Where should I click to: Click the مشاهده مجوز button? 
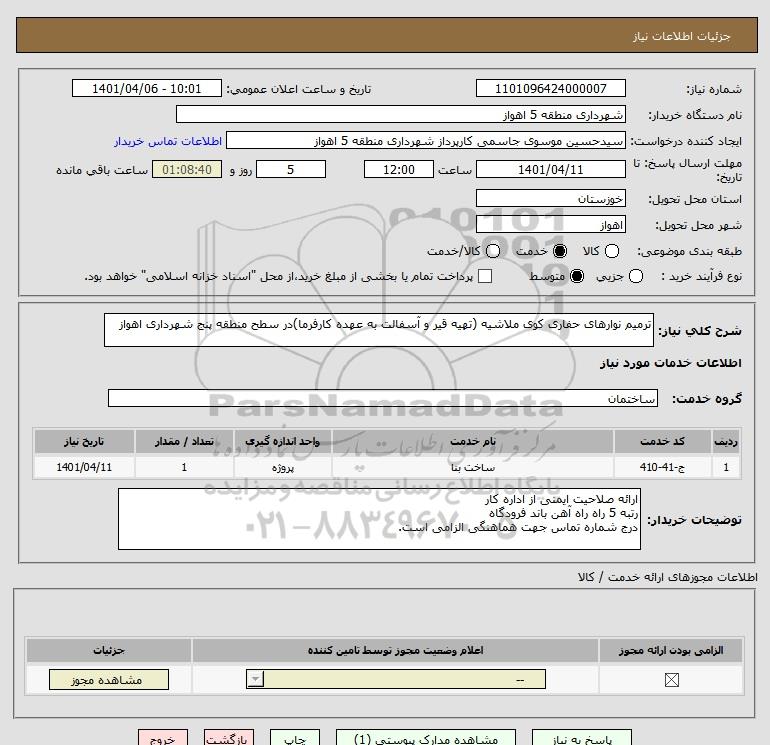click(109, 680)
